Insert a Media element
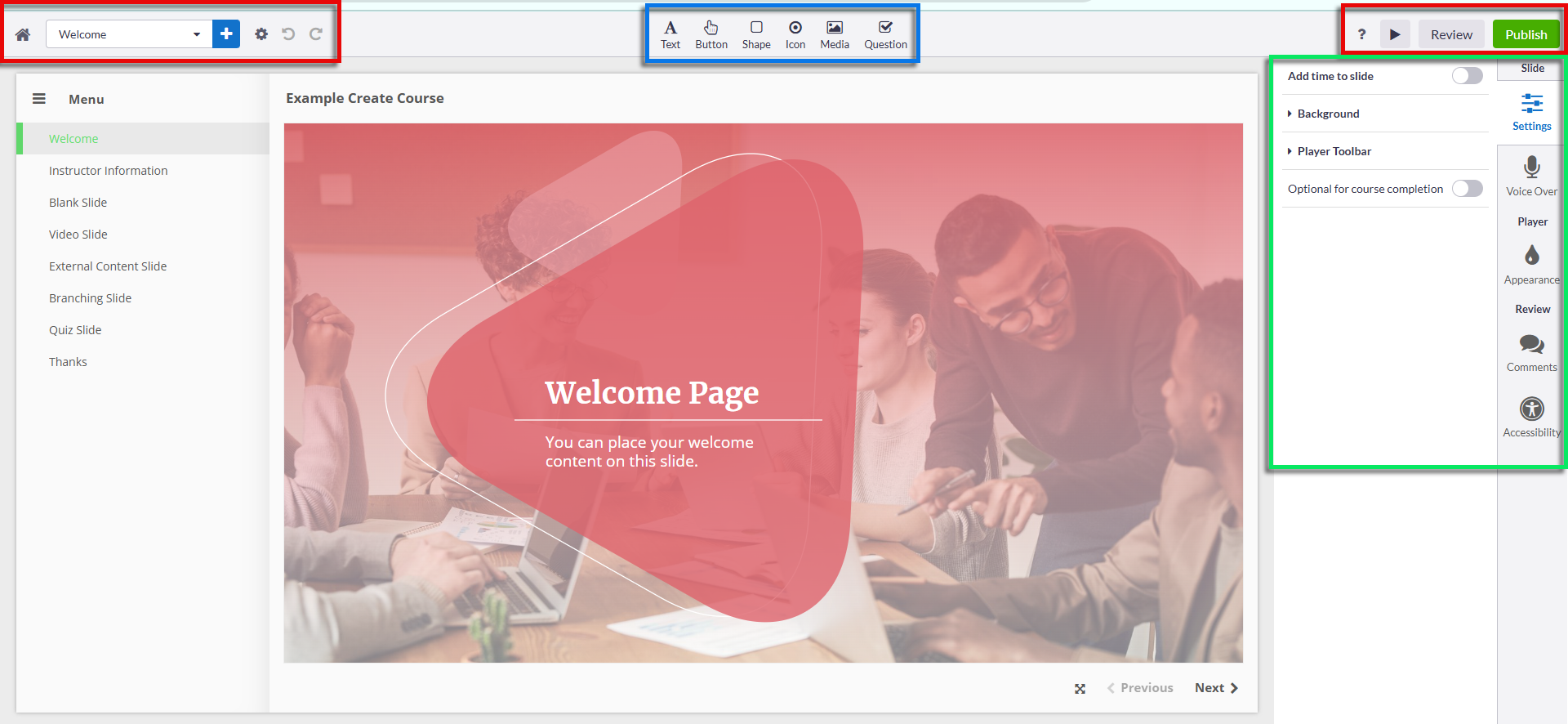The width and height of the screenshot is (1568, 724). tap(835, 35)
